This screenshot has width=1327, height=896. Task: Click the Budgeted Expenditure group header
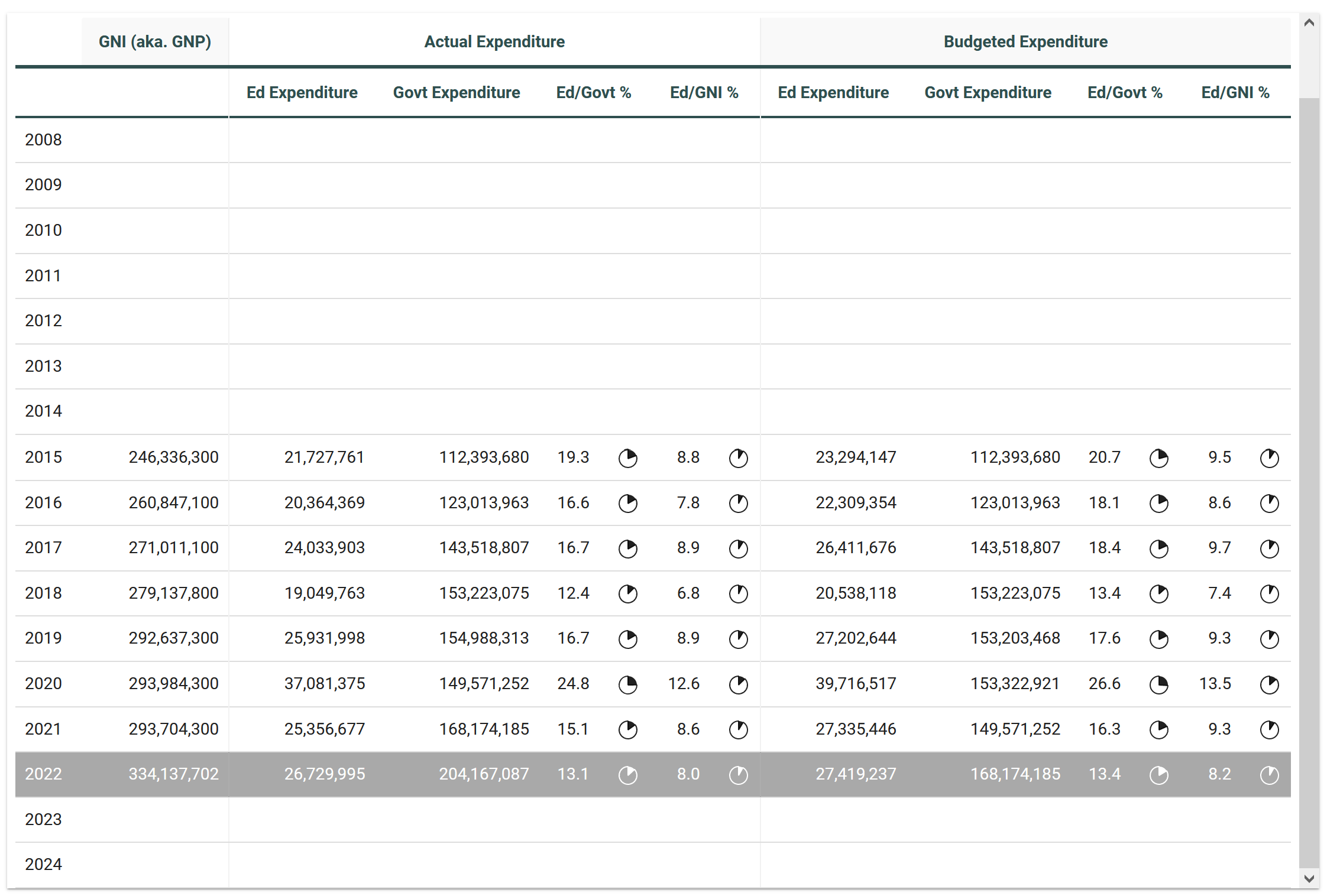[1025, 42]
